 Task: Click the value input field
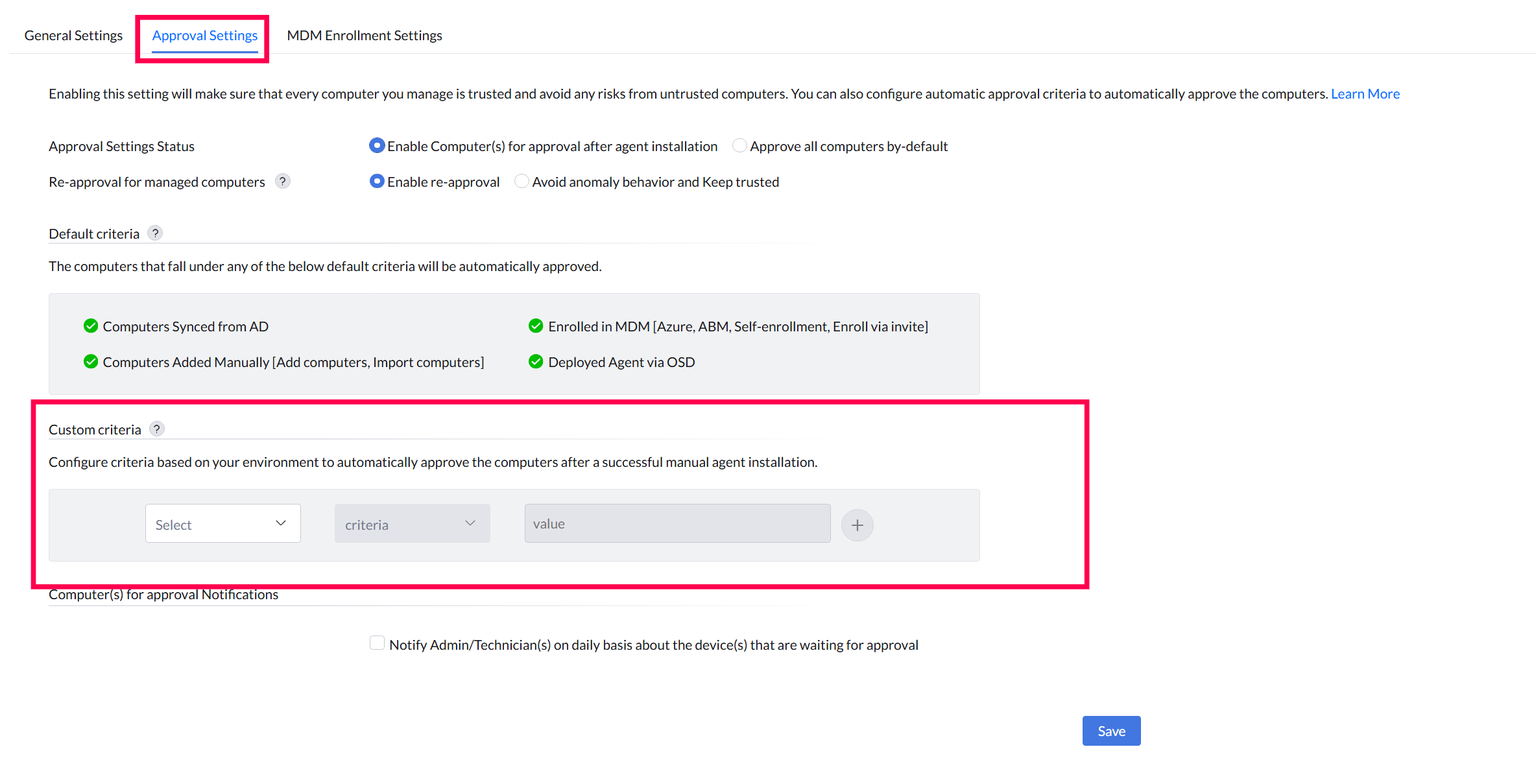[x=677, y=524]
